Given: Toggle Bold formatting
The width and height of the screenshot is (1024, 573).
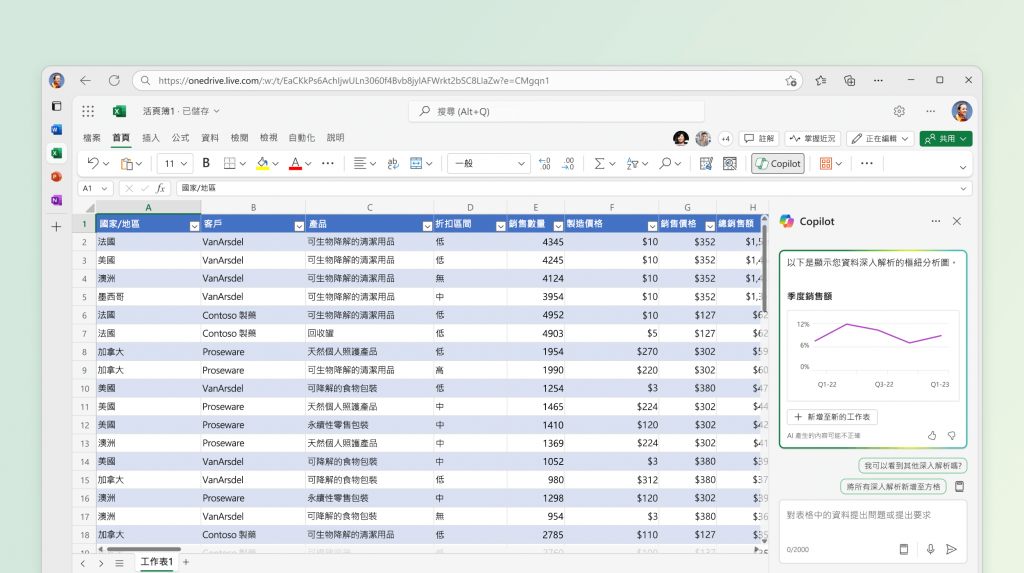Looking at the screenshot, I should 206,163.
